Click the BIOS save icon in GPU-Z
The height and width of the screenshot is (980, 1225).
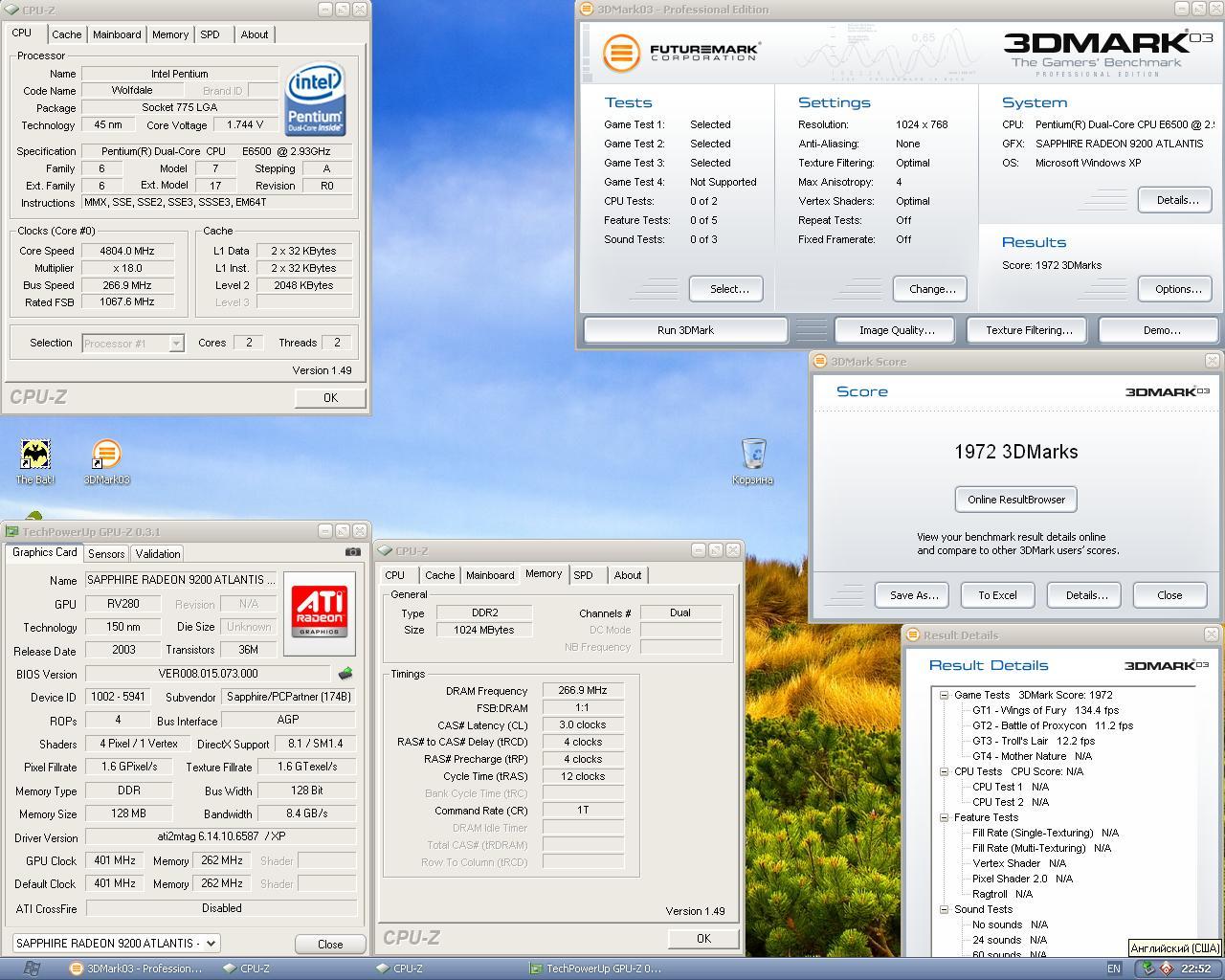[x=345, y=674]
